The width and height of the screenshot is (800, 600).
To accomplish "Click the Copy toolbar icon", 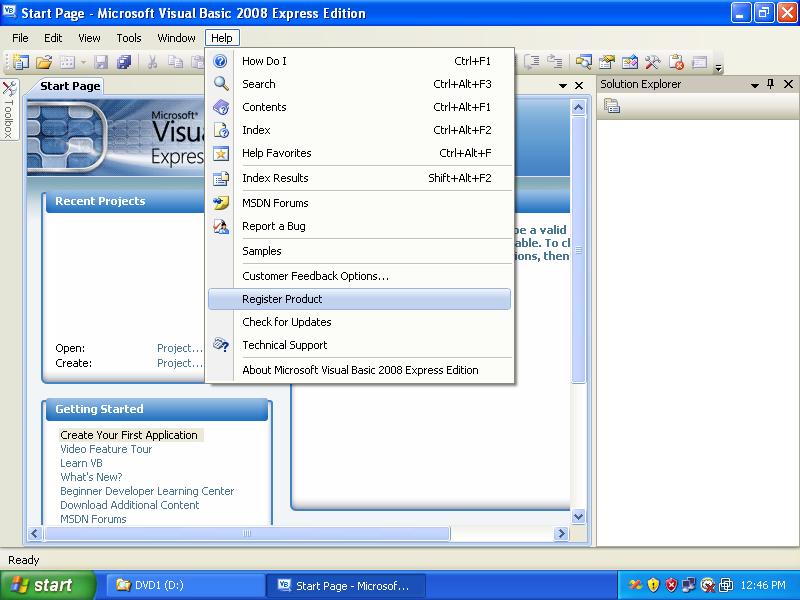I will pos(175,62).
